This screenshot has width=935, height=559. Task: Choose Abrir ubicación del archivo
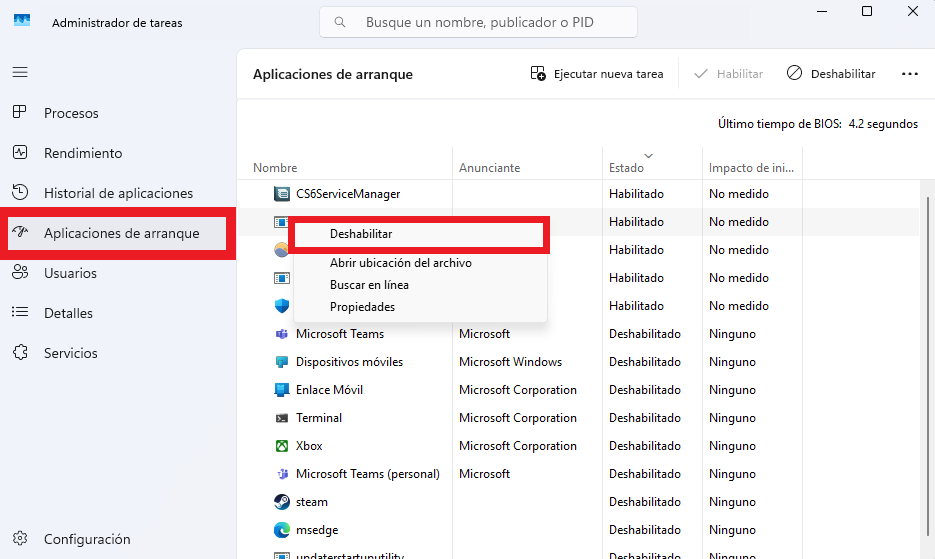[x=401, y=262]
